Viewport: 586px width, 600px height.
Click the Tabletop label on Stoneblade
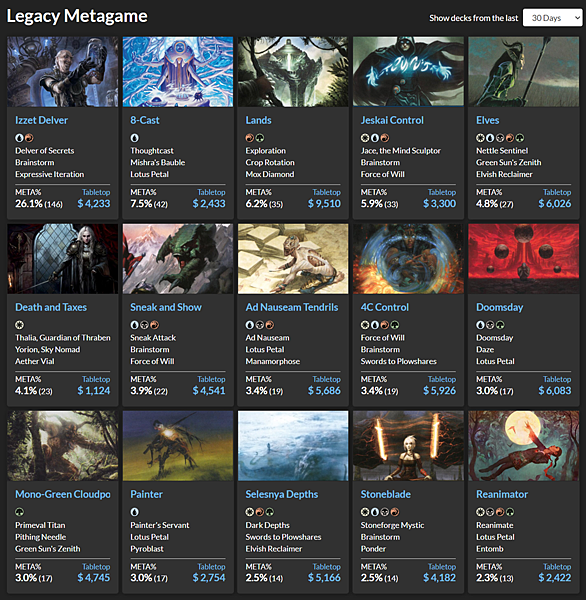point(442,566)
